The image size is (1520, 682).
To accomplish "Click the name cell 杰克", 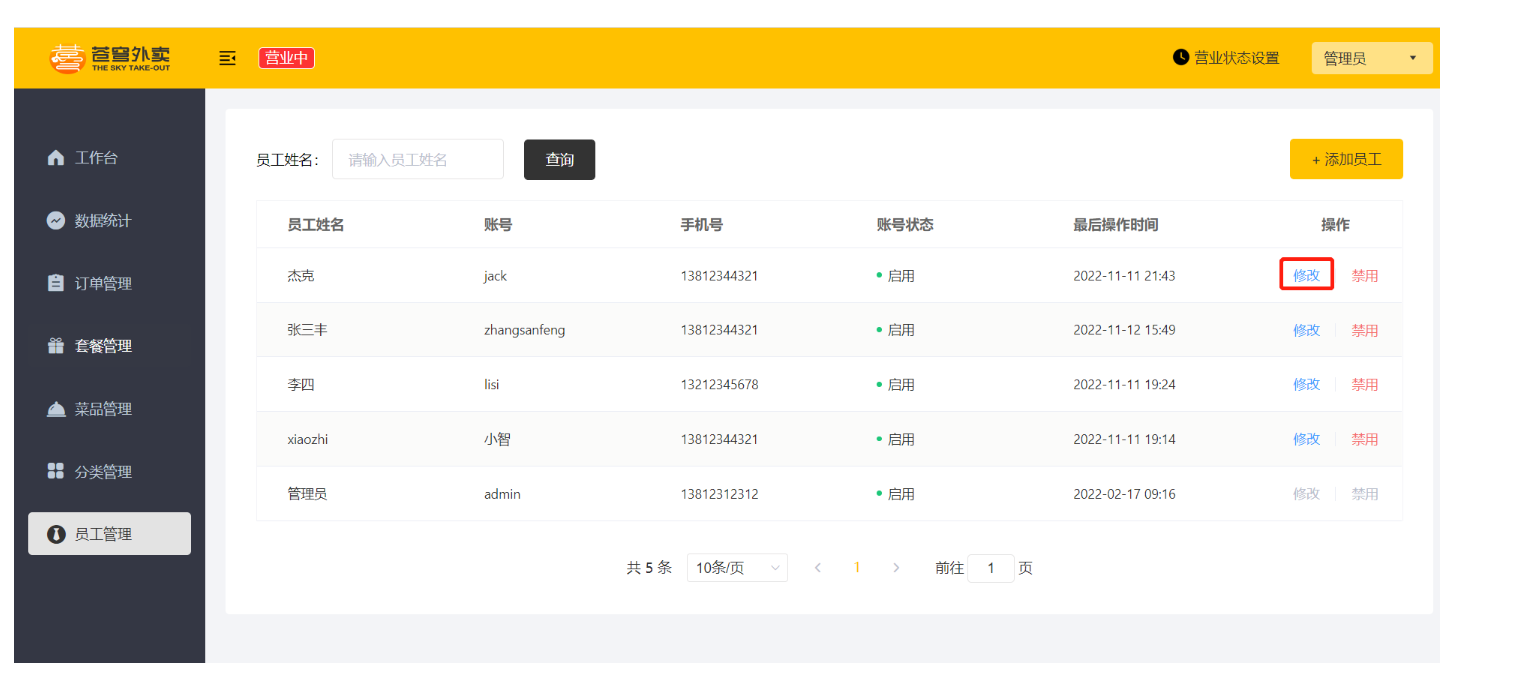I will coord(301,275).
